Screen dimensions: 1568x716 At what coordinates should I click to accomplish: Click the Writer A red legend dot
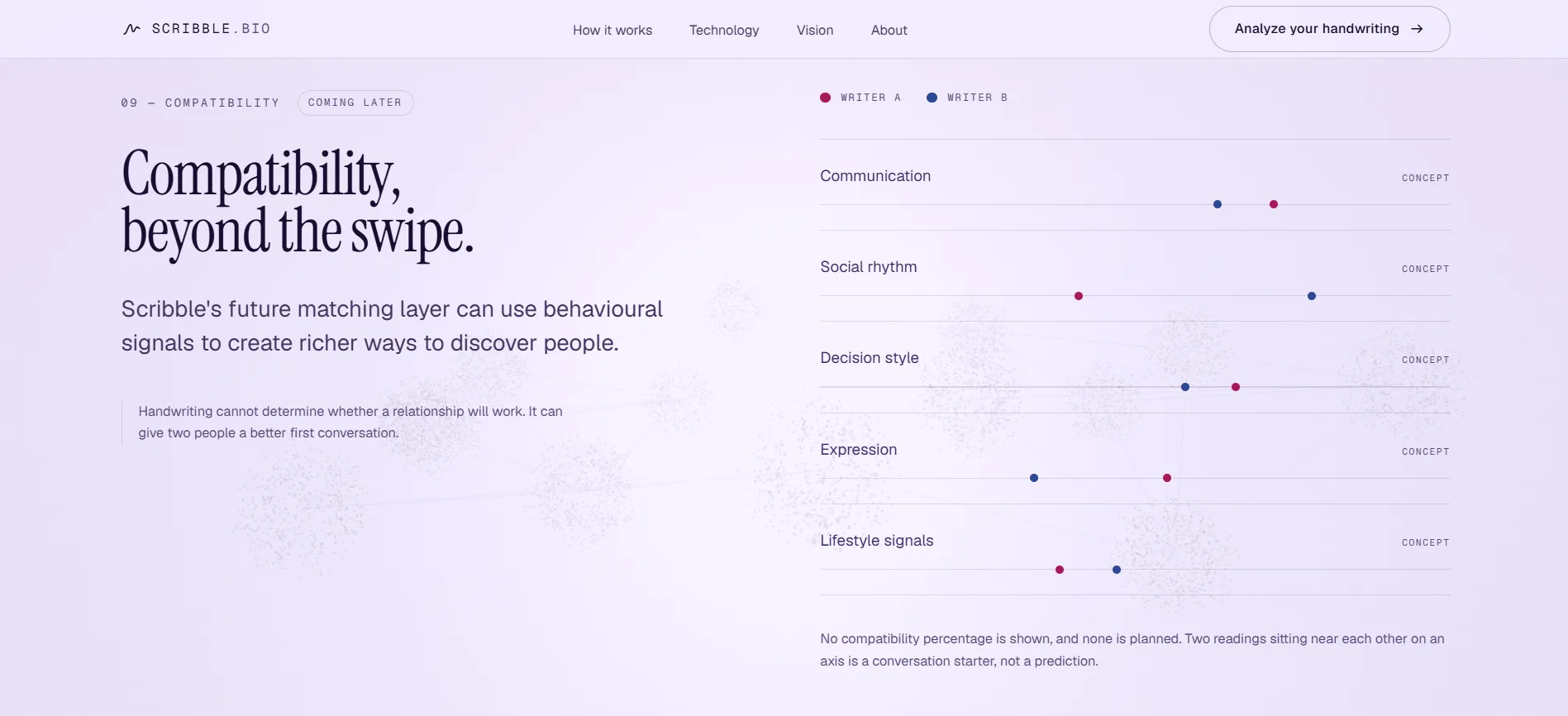click(825, 98)
